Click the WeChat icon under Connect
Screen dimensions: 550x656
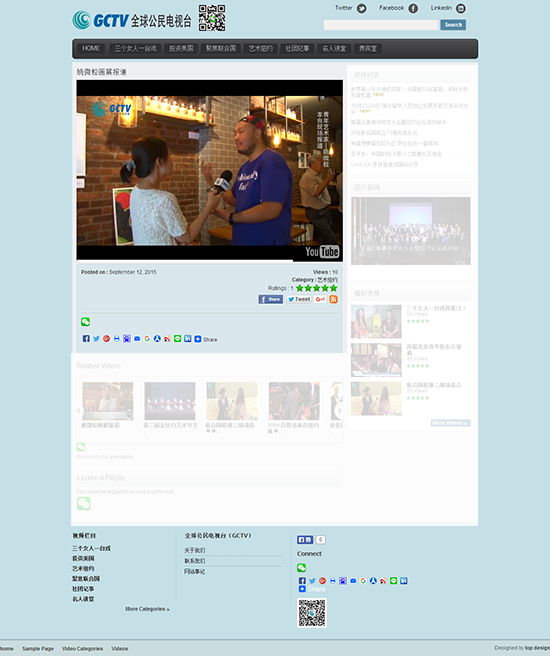click(x=302, y=568)
